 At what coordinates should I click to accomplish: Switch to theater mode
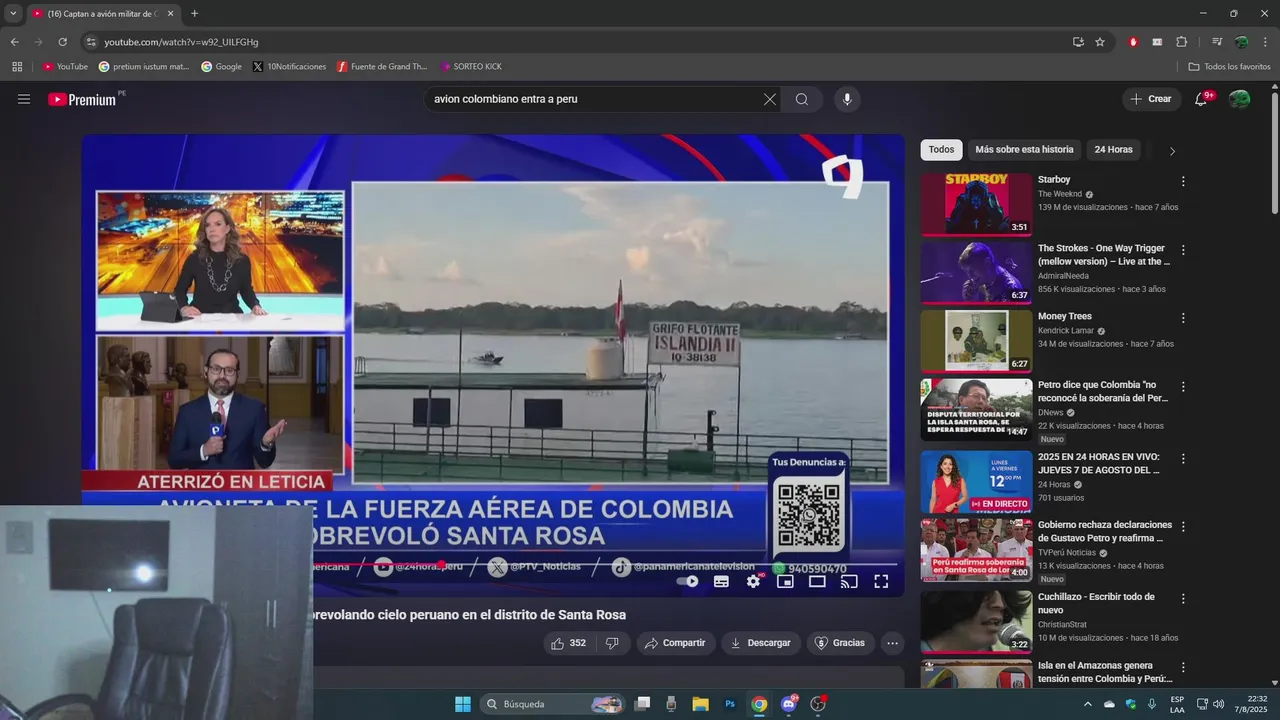point(817,581)
